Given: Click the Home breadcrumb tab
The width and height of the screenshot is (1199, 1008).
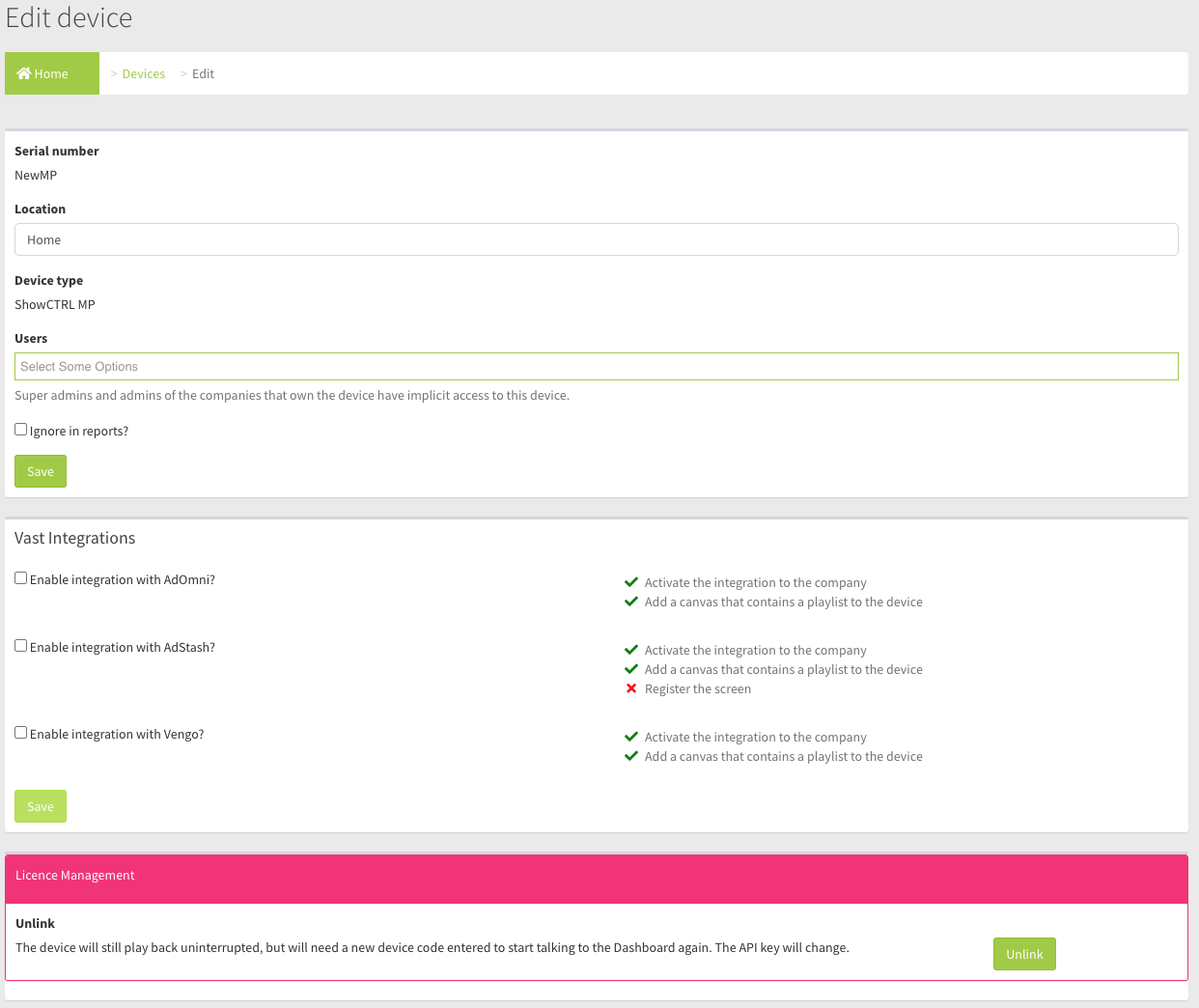Looking at the screenshot, I should pyautogui.click(x=52, y=73).
